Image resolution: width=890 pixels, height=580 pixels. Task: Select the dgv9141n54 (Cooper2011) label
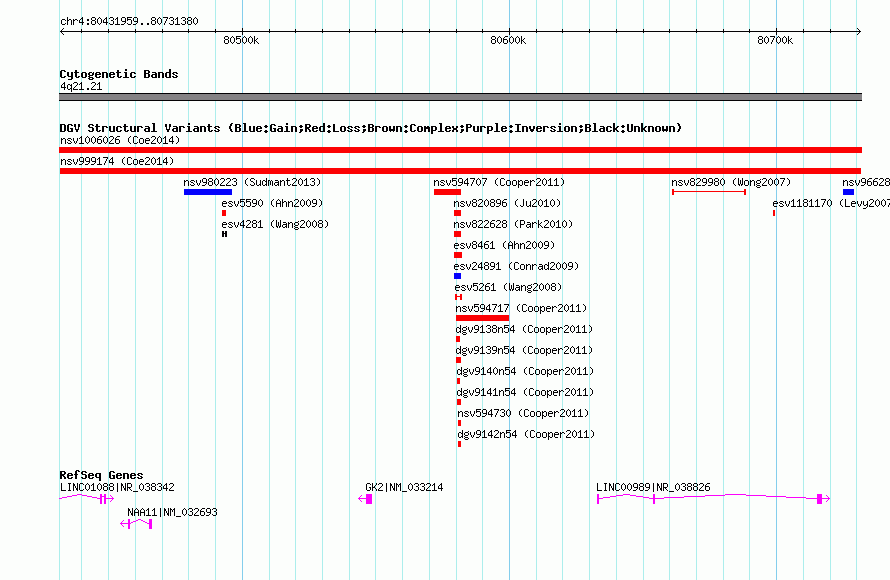click(x=525, y=392)
